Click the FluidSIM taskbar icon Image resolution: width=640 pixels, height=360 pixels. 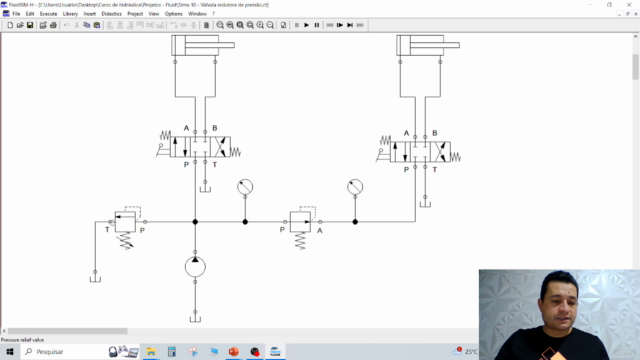(275, 351)
